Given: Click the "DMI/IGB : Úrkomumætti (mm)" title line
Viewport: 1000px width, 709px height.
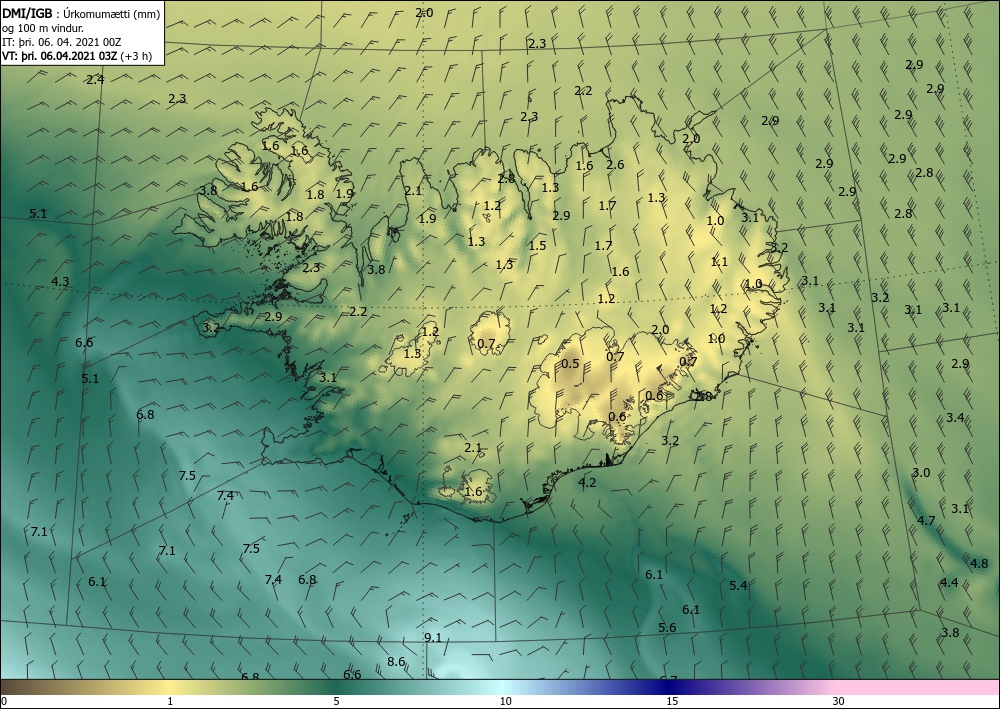Looking at the screenshot, I should (81, 13).
